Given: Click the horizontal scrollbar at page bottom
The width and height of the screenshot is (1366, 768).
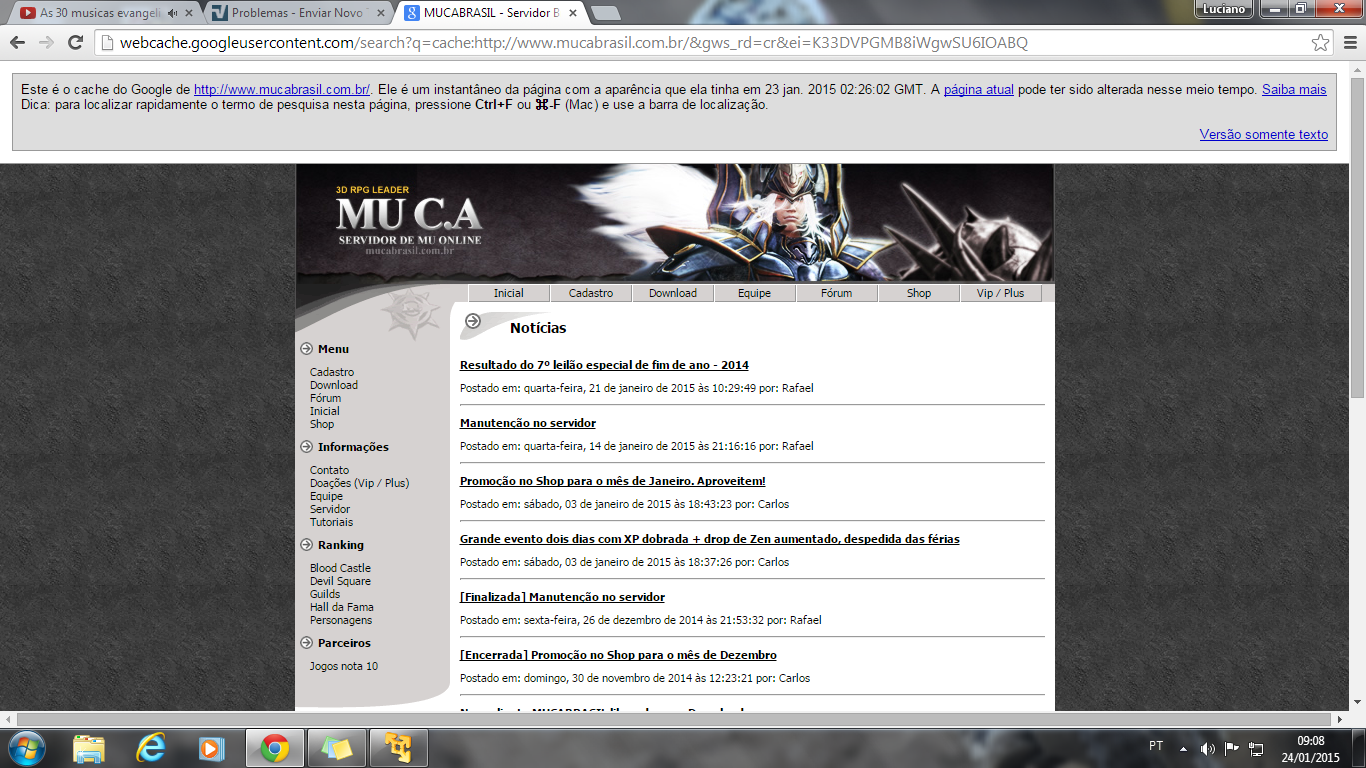Looking at the screenshot, I should [675, 719].
